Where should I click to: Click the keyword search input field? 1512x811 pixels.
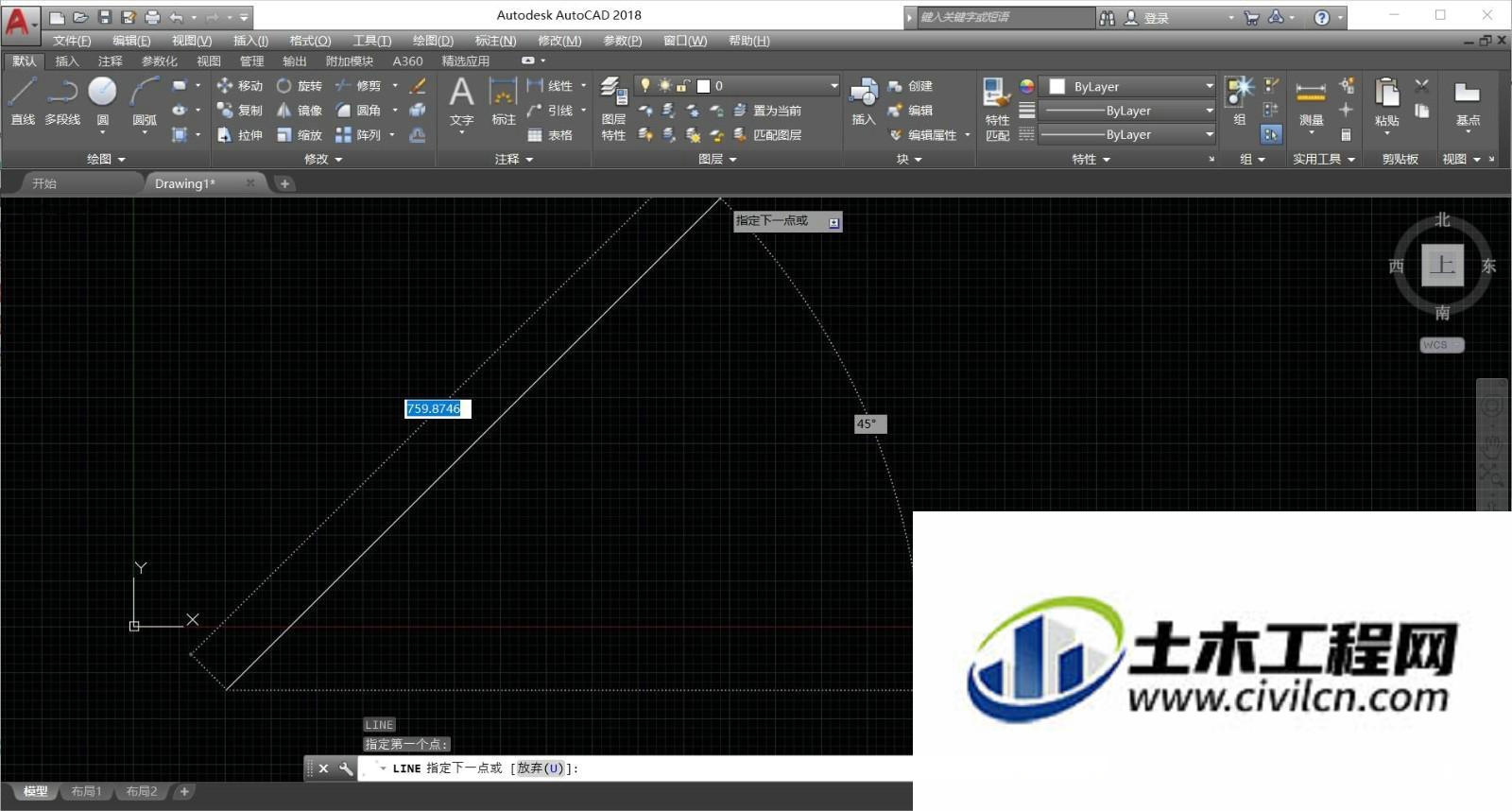coord(1005,17)
